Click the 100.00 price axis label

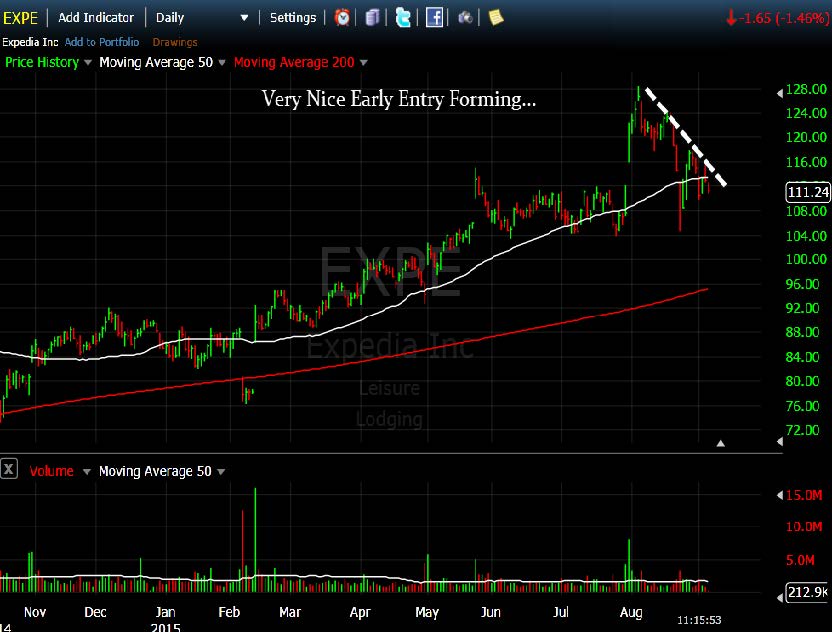point(806,259)
